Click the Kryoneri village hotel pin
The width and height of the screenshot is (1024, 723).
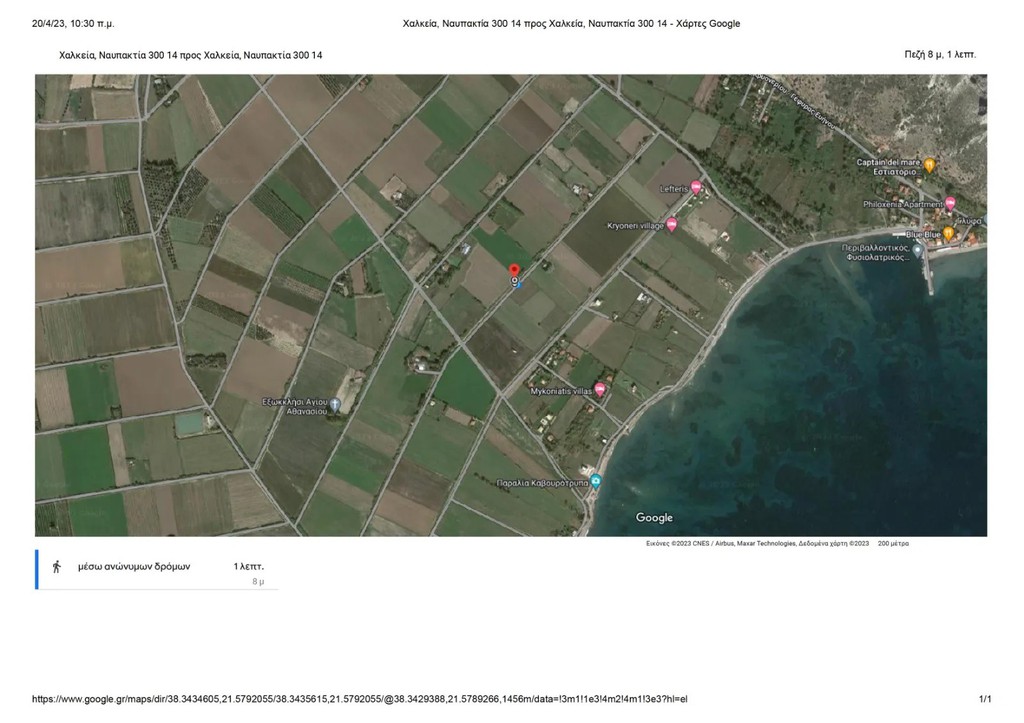click(671, 225)
